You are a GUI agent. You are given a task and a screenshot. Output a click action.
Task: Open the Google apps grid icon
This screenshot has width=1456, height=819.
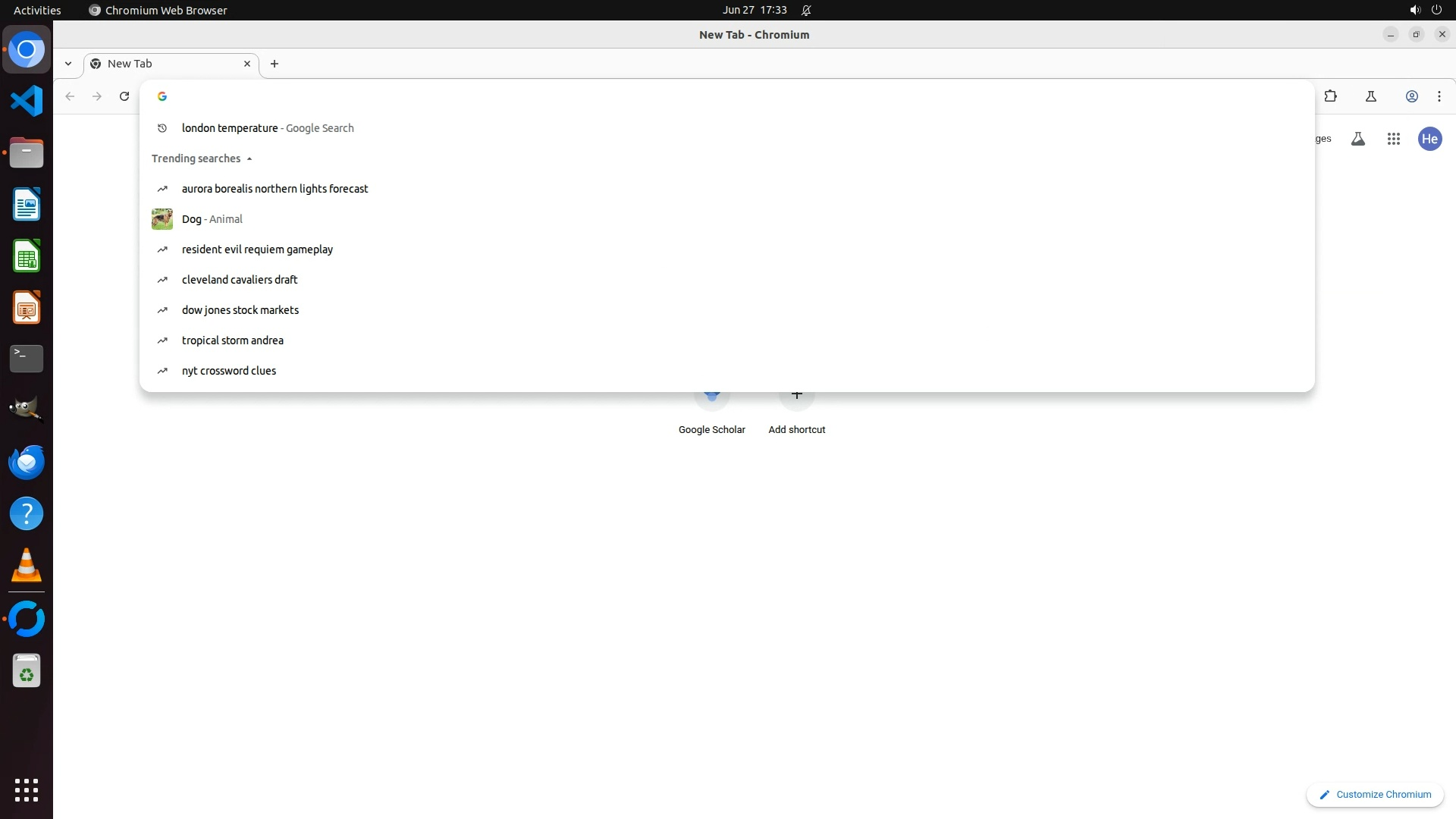click(x=1393, y=139)
